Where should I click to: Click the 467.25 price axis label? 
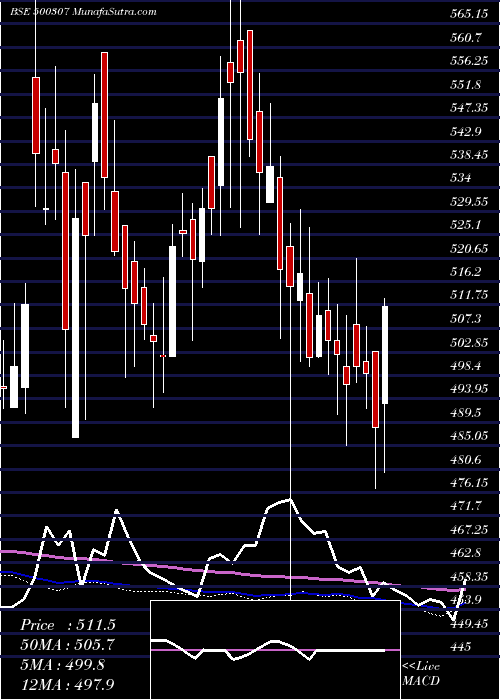469,529
